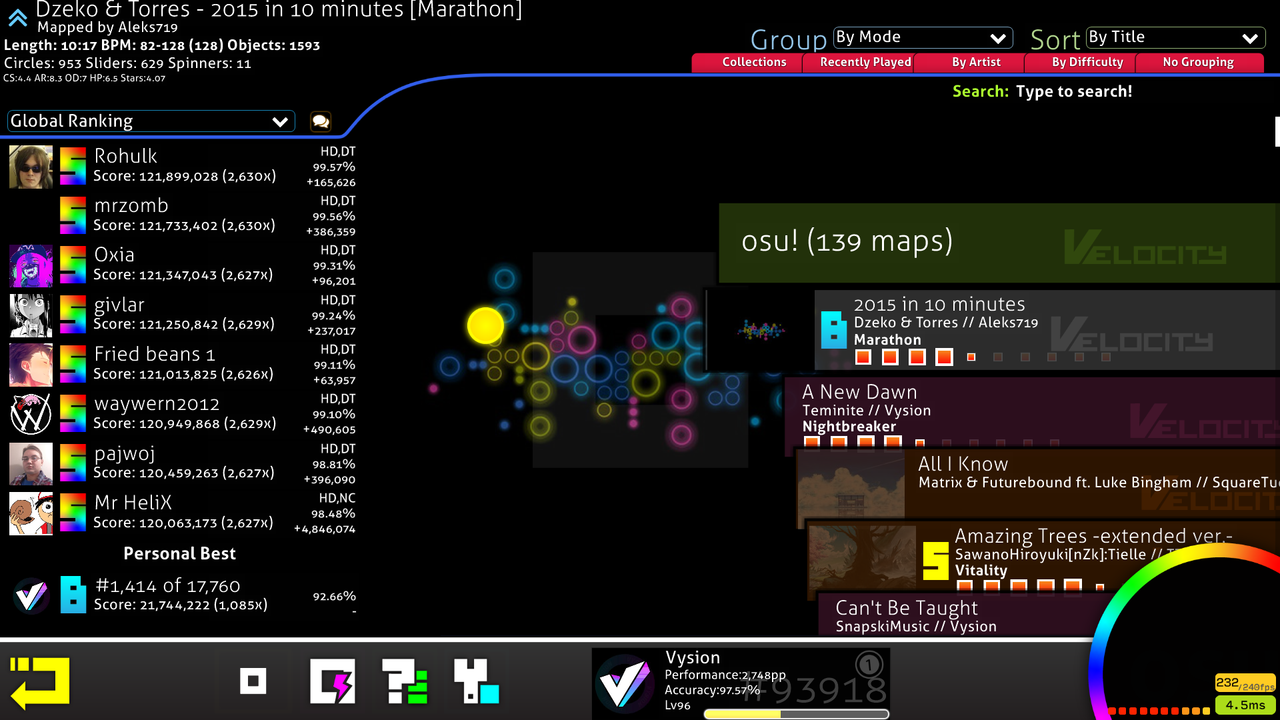Click the Mapped by Aleks719 text
The image size is (1280, 720).
tap(108, 28)
